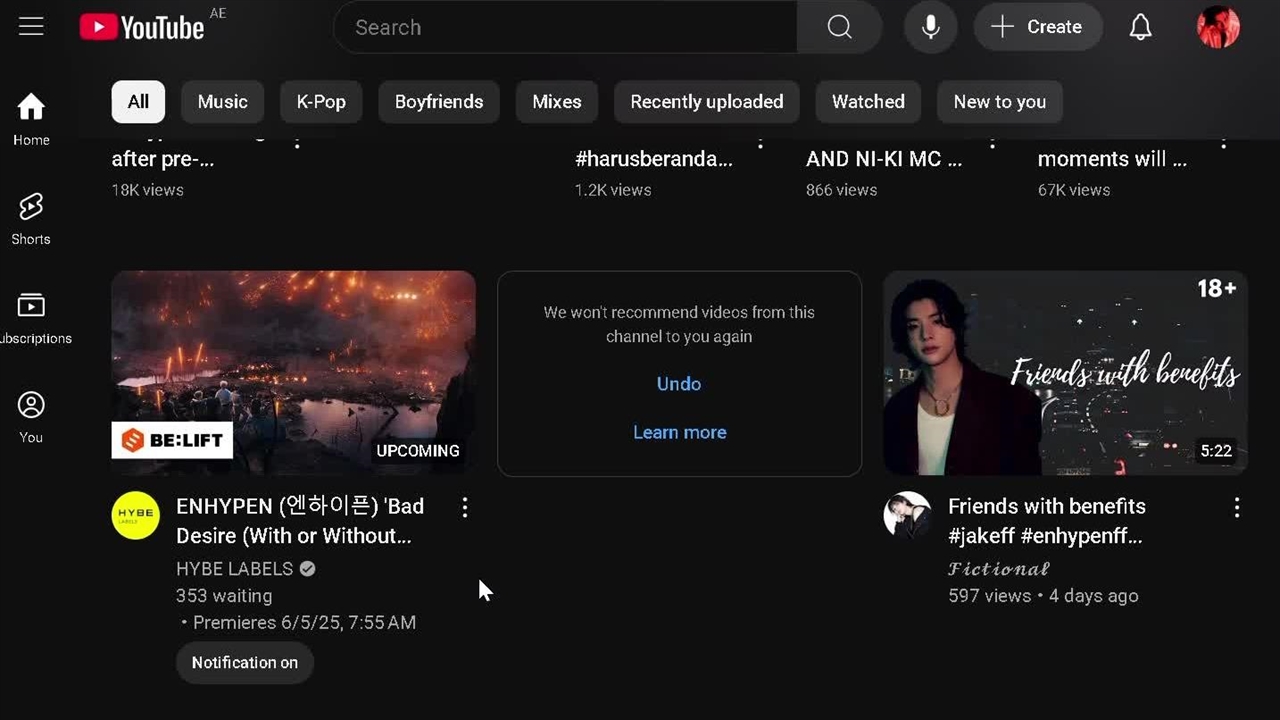1280x720 pixels.
Task: Open the notifications bell
Action: (x=1140, y=27)
